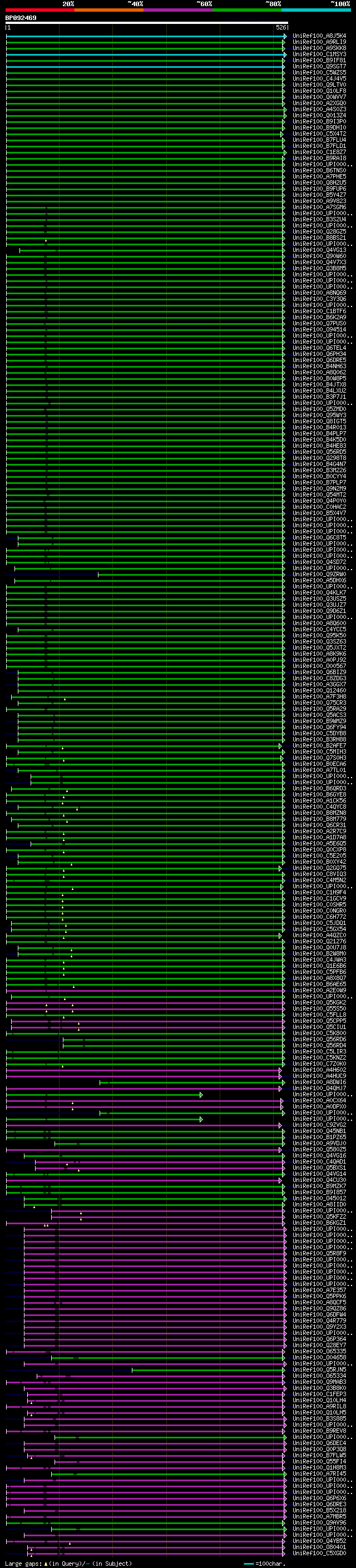Image resolution: width=356 pixels, height=1568 pixels.
Task: Select label UniRef100_C5WZS5
Action: click(319, 72)
